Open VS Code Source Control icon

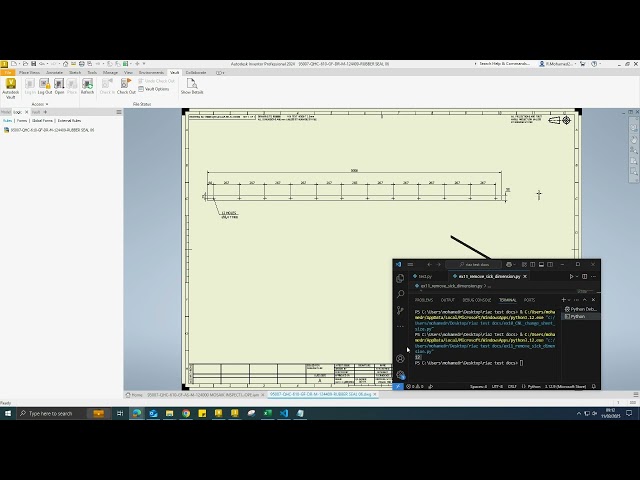pyautogui.click(x=400, y=310)
